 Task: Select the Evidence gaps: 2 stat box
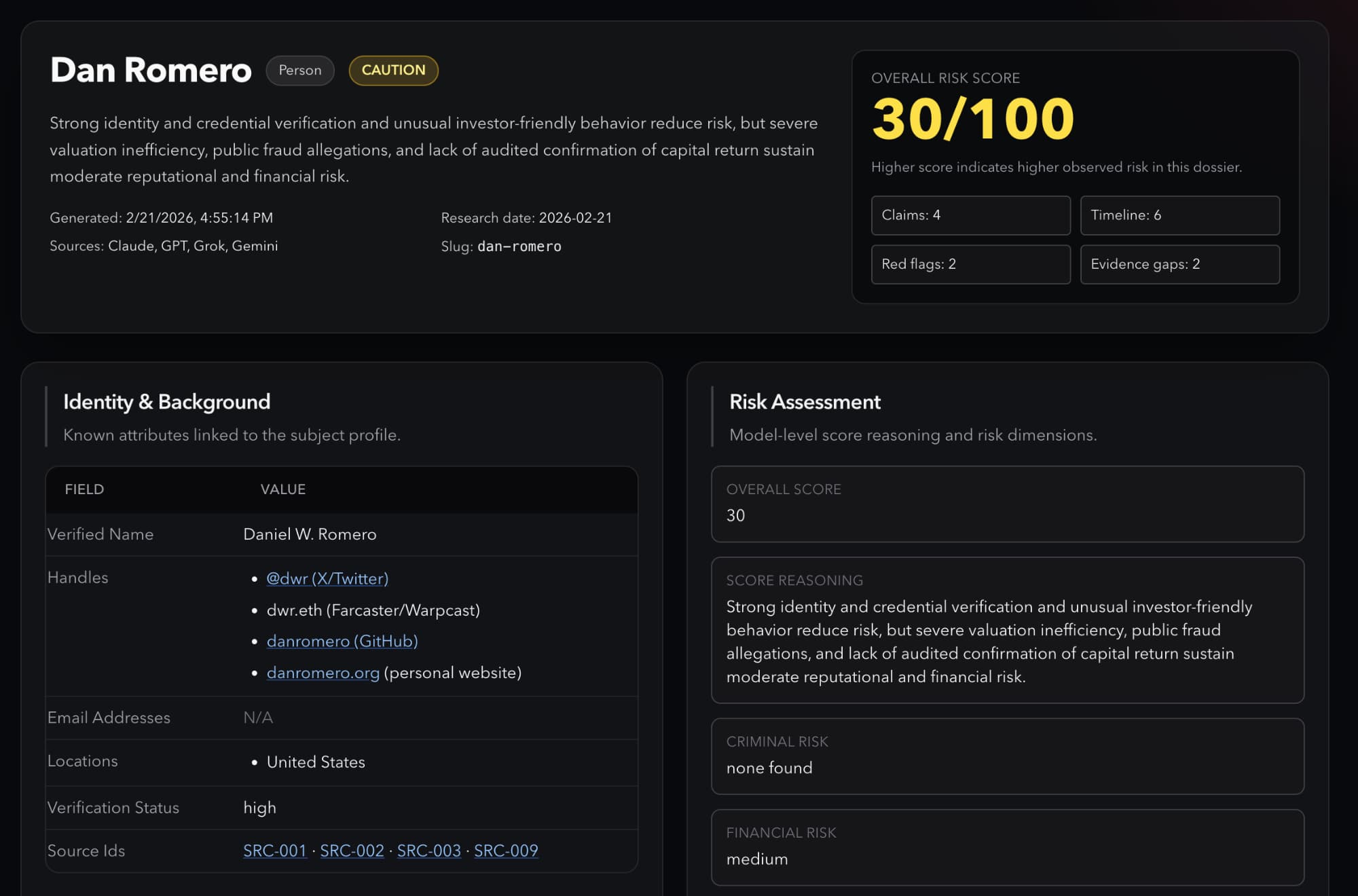(x=1179, y=264)
